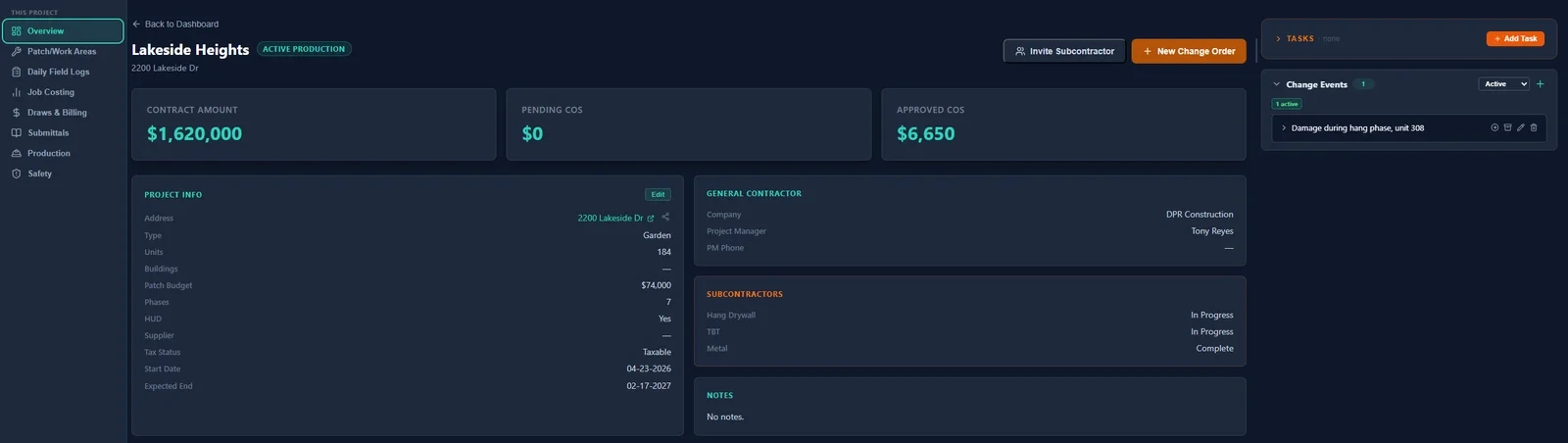Click the Taxable tax status value
Image resolution: width=1568 pixels, height=443 pixels.
click(x=657, y=352)
